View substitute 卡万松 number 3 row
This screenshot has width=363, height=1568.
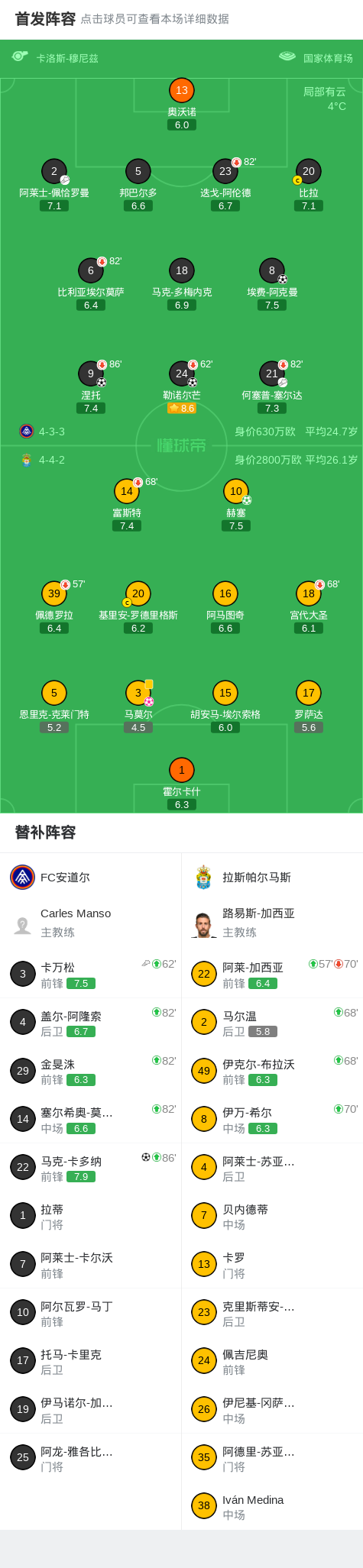click(91, 974)
